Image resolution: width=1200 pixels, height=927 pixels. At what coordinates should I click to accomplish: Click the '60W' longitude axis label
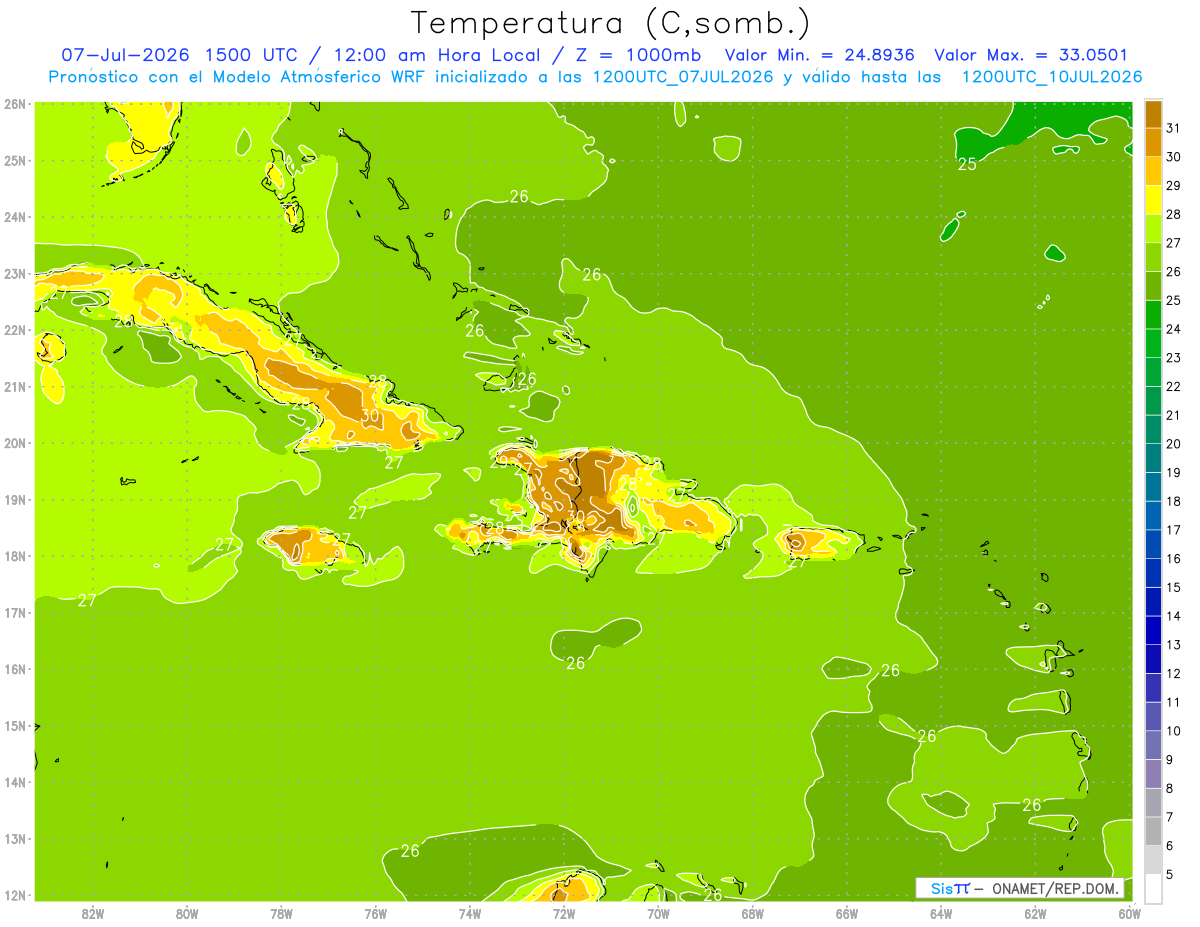(1129, 914)
